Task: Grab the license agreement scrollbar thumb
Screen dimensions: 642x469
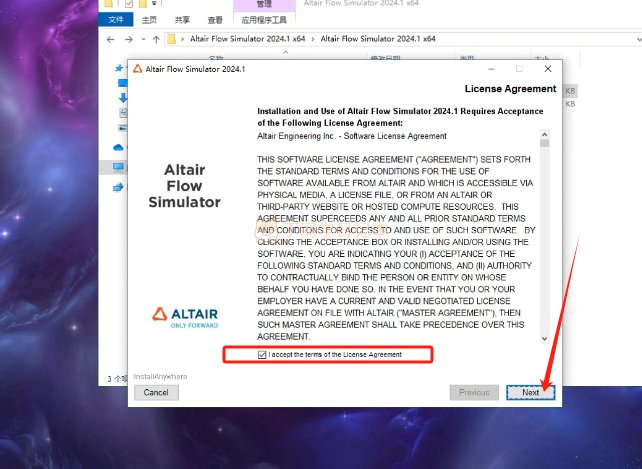Action: pyautogui.click(x=545, y=143)
